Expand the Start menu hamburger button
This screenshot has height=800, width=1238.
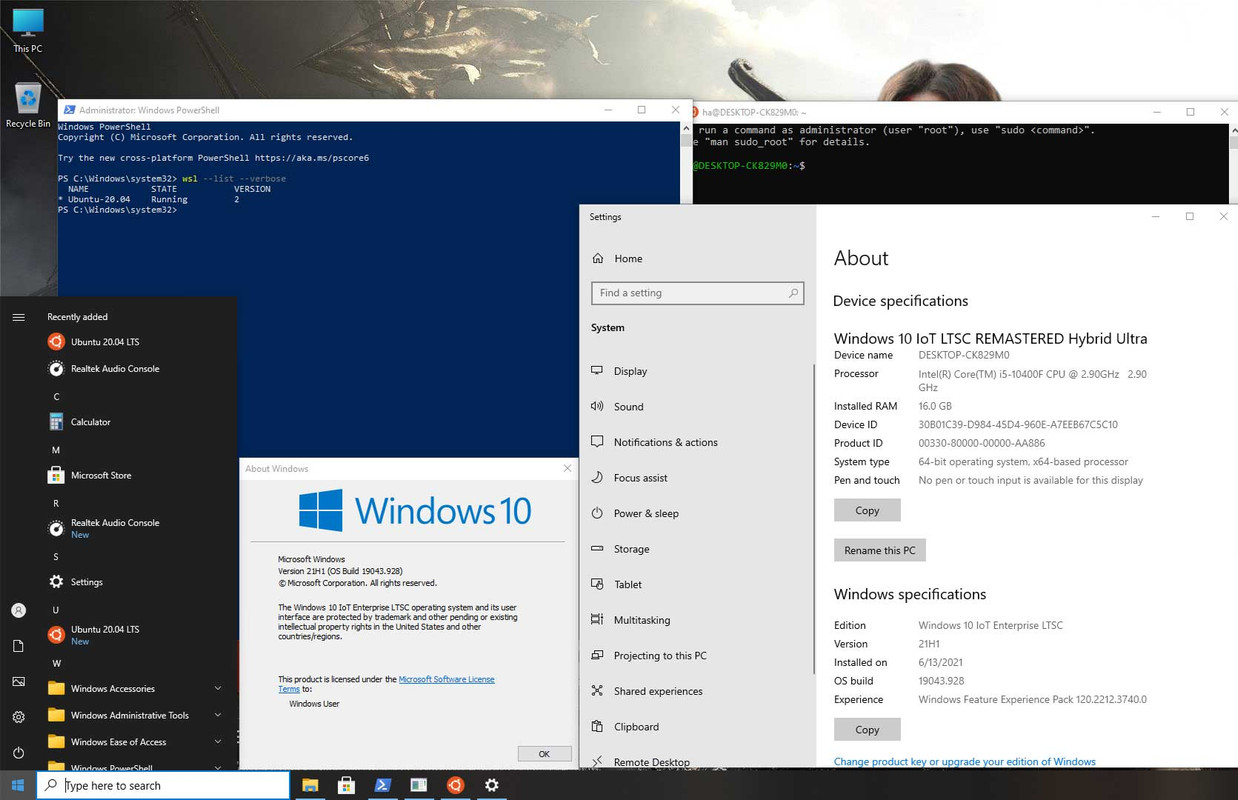click(18, 317)
